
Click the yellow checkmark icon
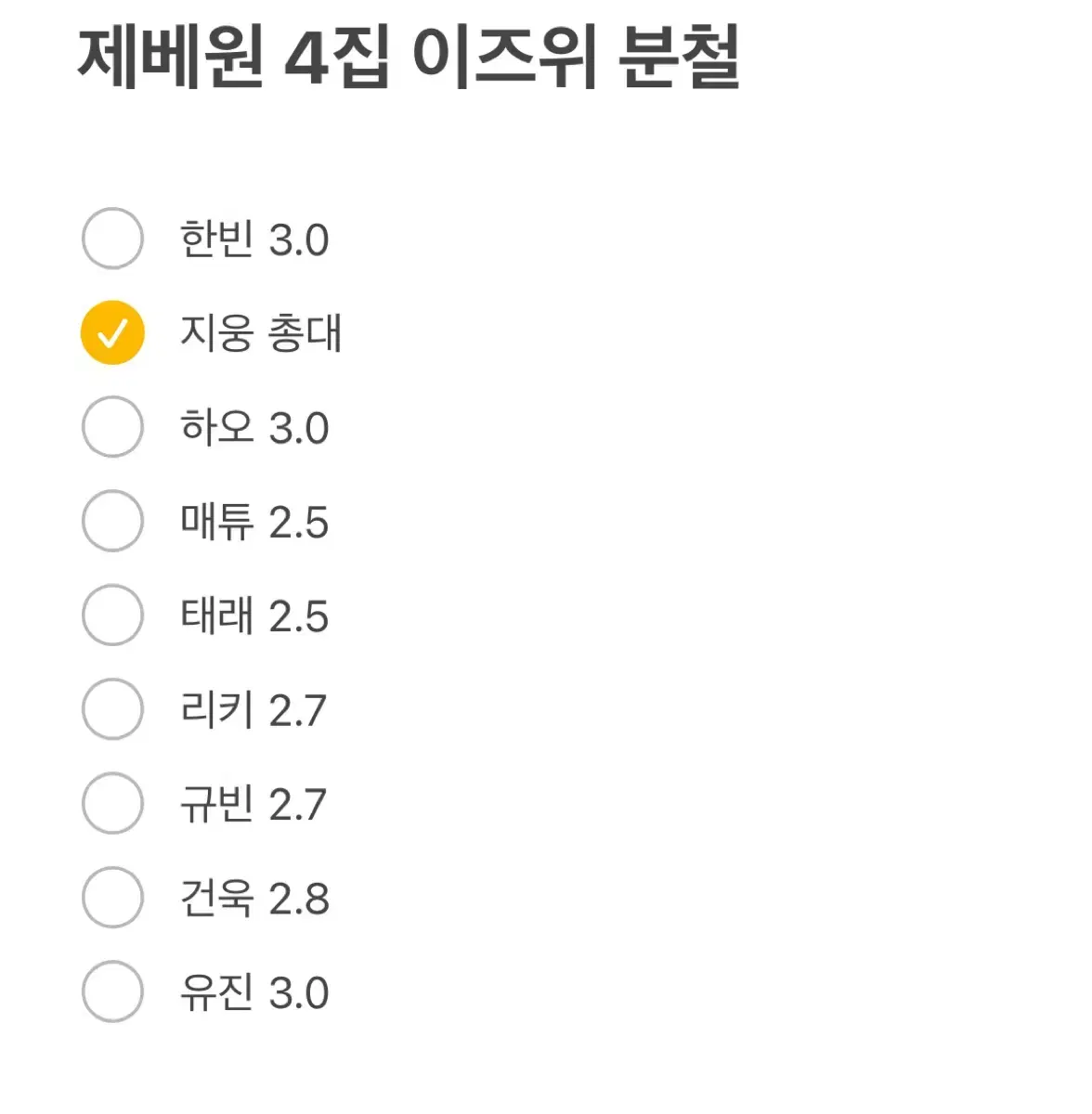click(x=112, y=332)
